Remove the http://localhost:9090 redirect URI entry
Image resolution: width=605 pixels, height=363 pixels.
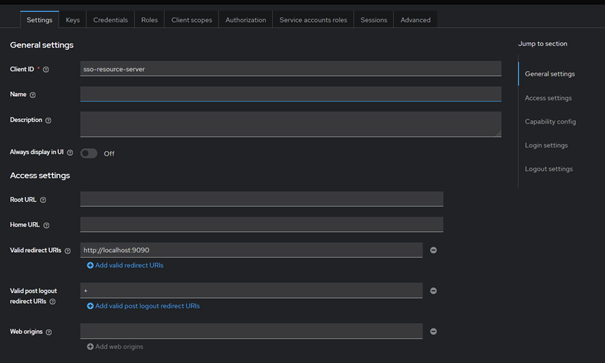tap(433, 250)
